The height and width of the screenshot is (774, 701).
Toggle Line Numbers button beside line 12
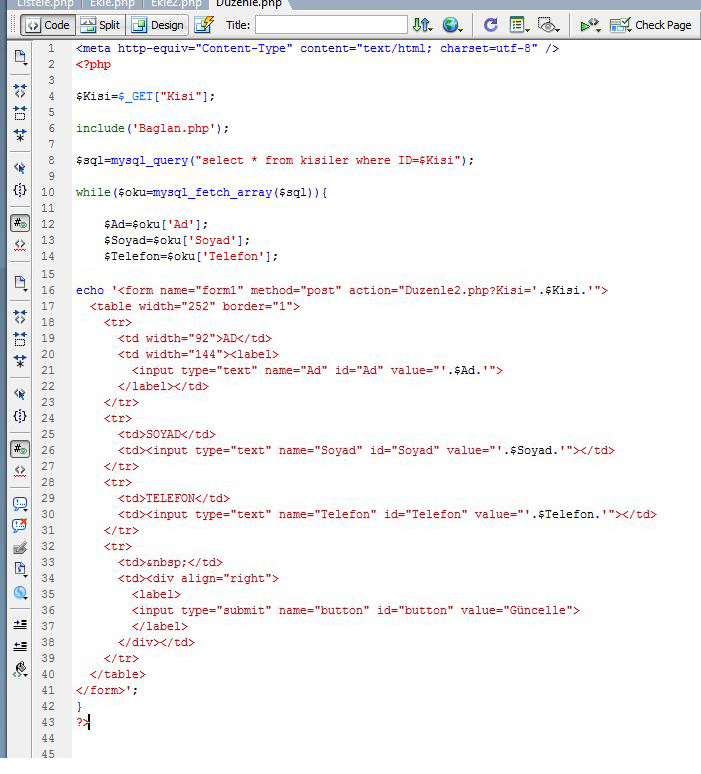pyautogui.click(x=20, y=223)
